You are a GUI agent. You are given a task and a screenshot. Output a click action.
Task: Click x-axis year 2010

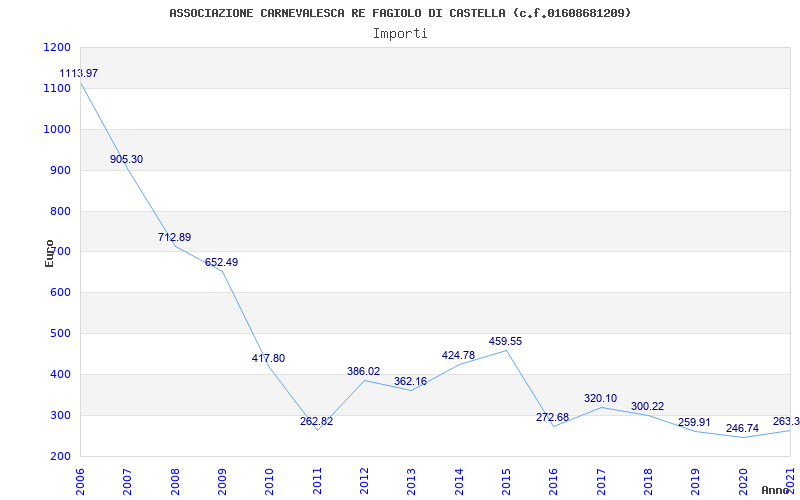coord(270,482)
